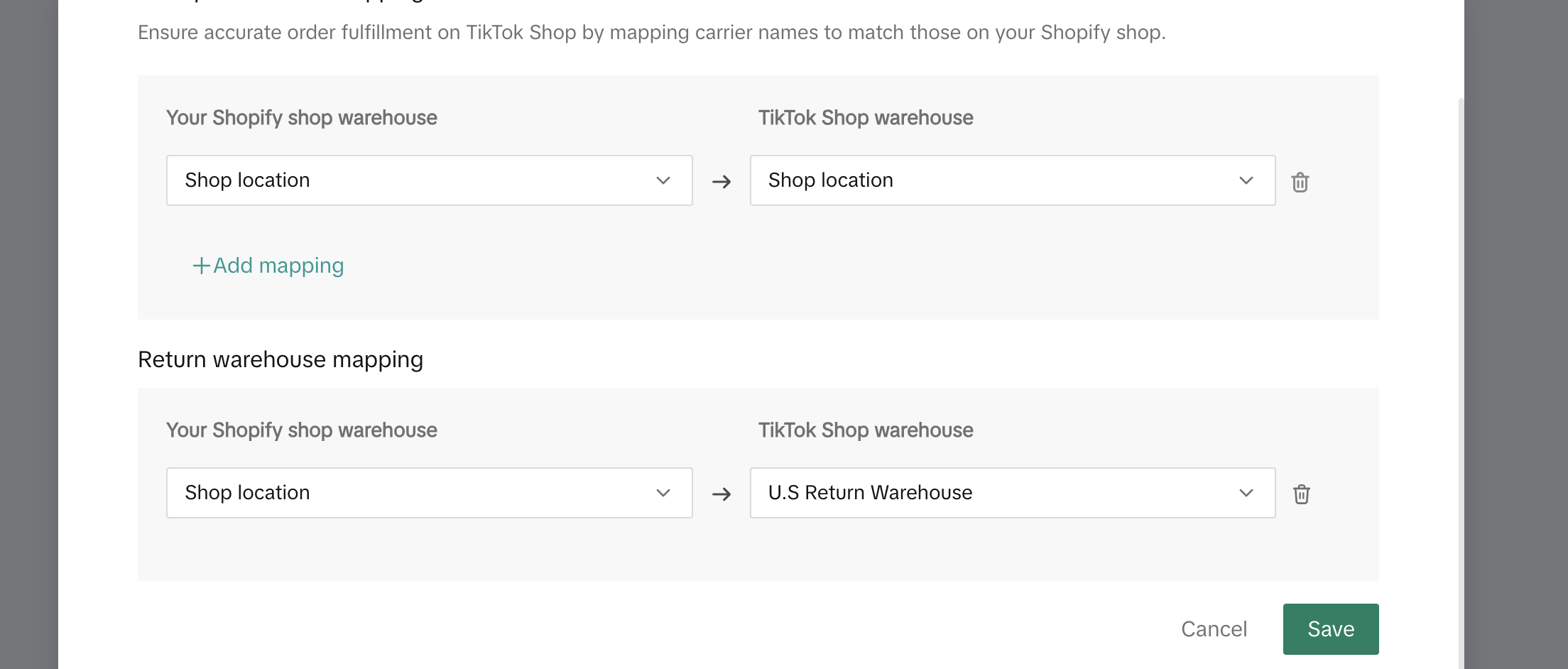The height and width of the screenshot is (669, 1568).
Task: Click the return section Your Shopify shop warehouse label
Action: click(301, 430)
